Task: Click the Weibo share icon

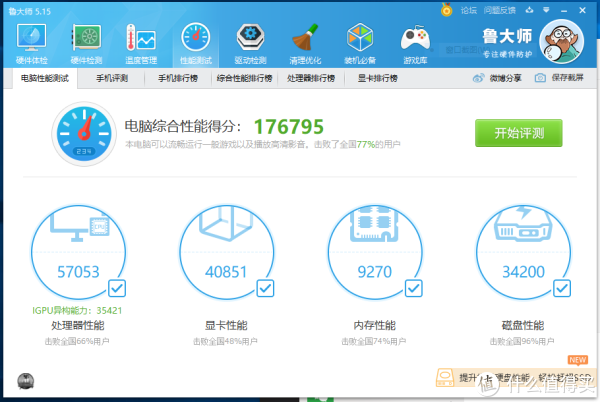Action: point(479,78)
